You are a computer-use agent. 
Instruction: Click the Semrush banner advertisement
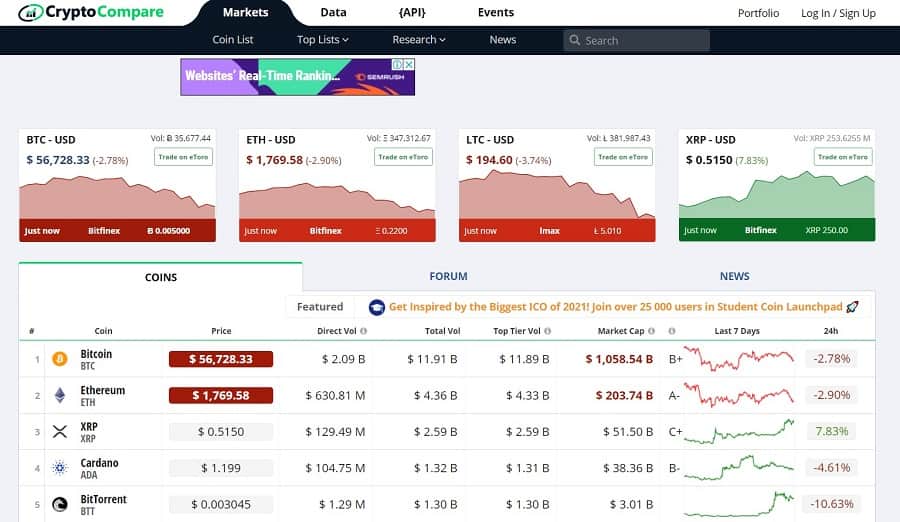tap(297, 77)
